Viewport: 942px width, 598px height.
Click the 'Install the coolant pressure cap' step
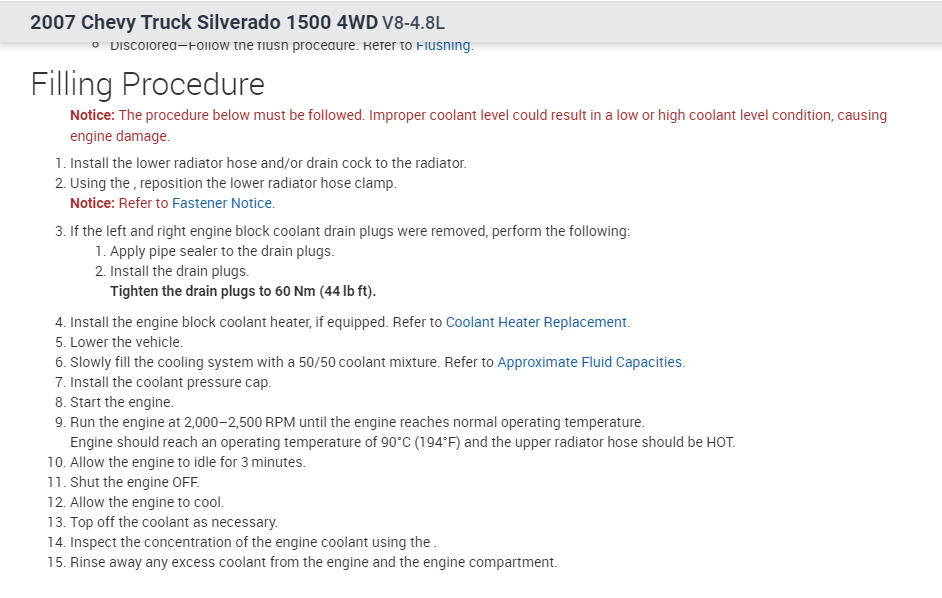pos(170,382)
